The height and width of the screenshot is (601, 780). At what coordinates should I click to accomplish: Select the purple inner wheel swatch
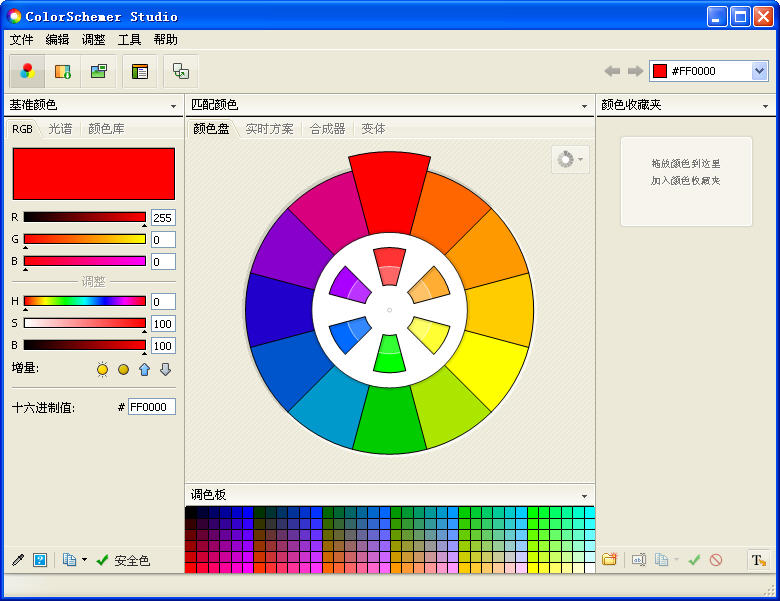[350, 286]
